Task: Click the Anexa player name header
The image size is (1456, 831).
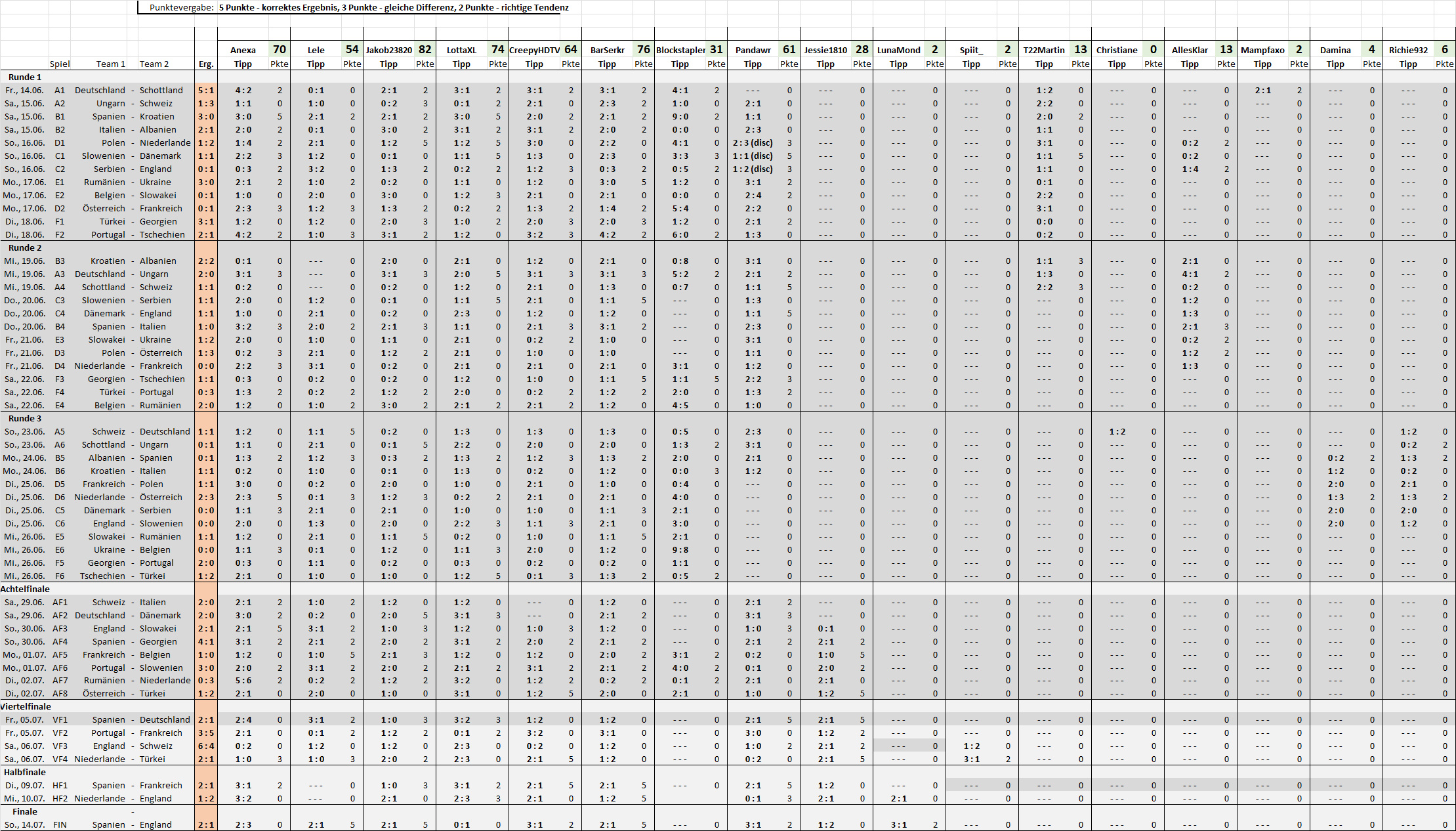Action: (243, 50)
